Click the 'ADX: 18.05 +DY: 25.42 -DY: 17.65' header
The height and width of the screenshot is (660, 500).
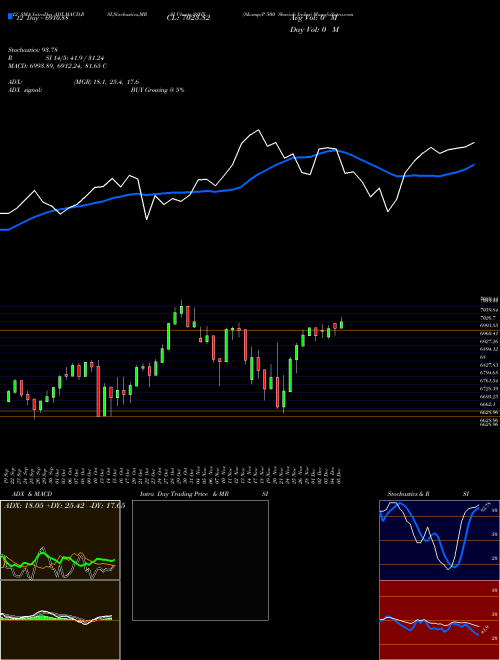point(64,506)
